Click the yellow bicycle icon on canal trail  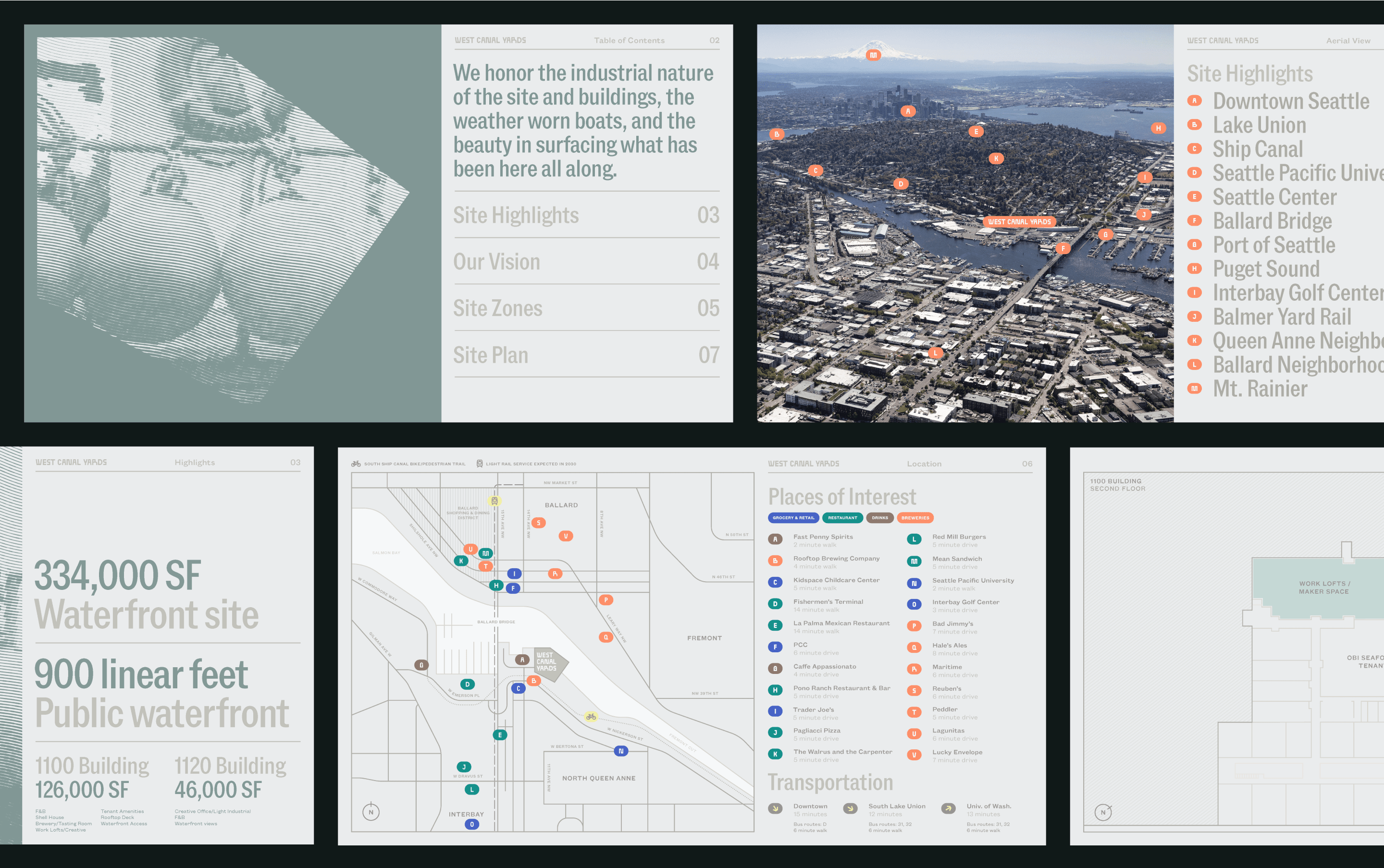tap(591, 716)
